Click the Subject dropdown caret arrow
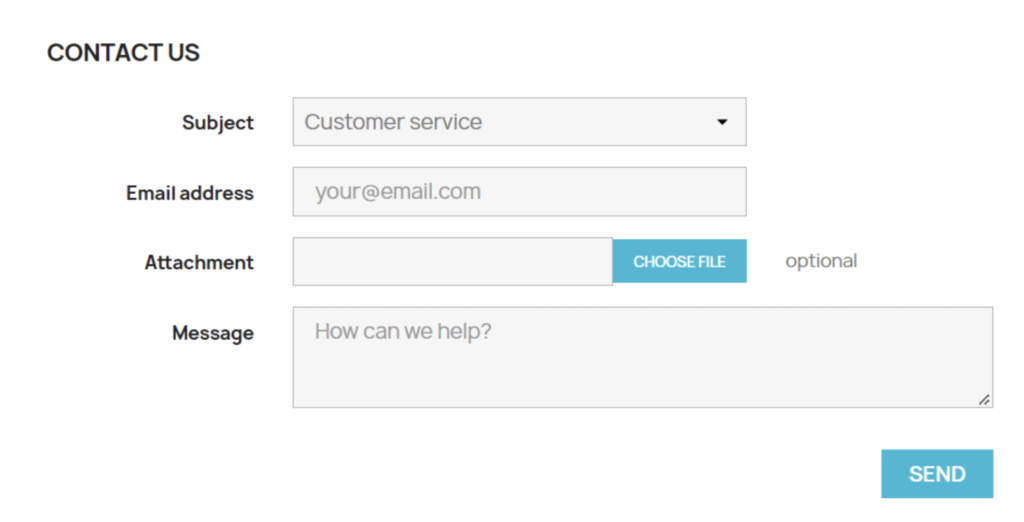The width and height of the screenshot is (1024, 522). coord(722,122)
